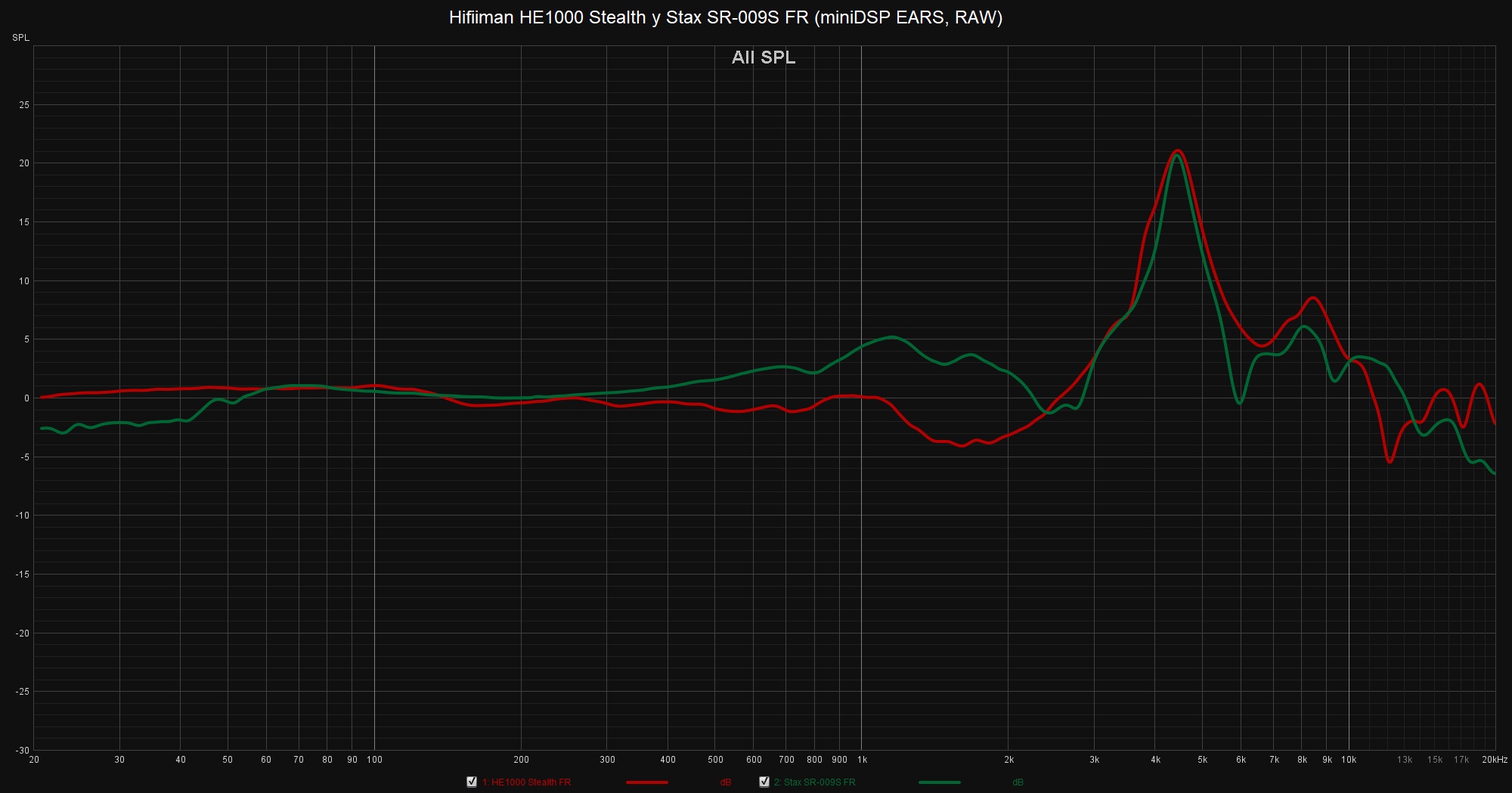Screen dimensions: 1512x793
Task: Click the -30 dB label on SPL axis
Action: click(x=23, y=750)
